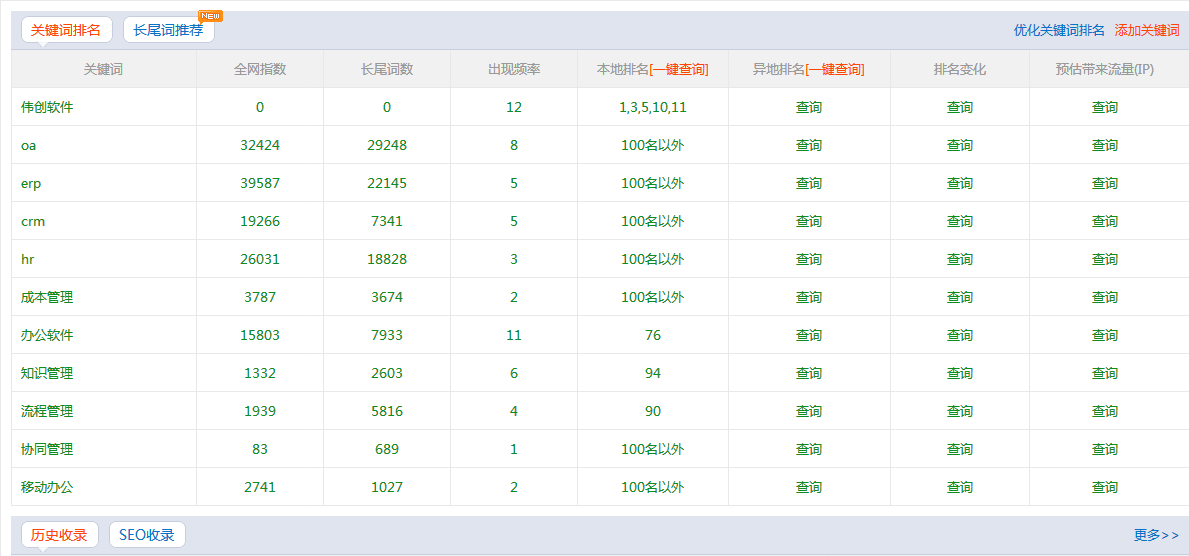
Task: Query 排名变化 for keyword erp
Action: (959, 183)
